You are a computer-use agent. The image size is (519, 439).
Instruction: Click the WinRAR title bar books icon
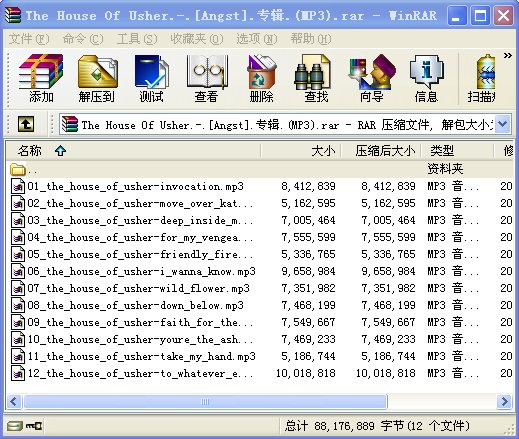[13, 15]
